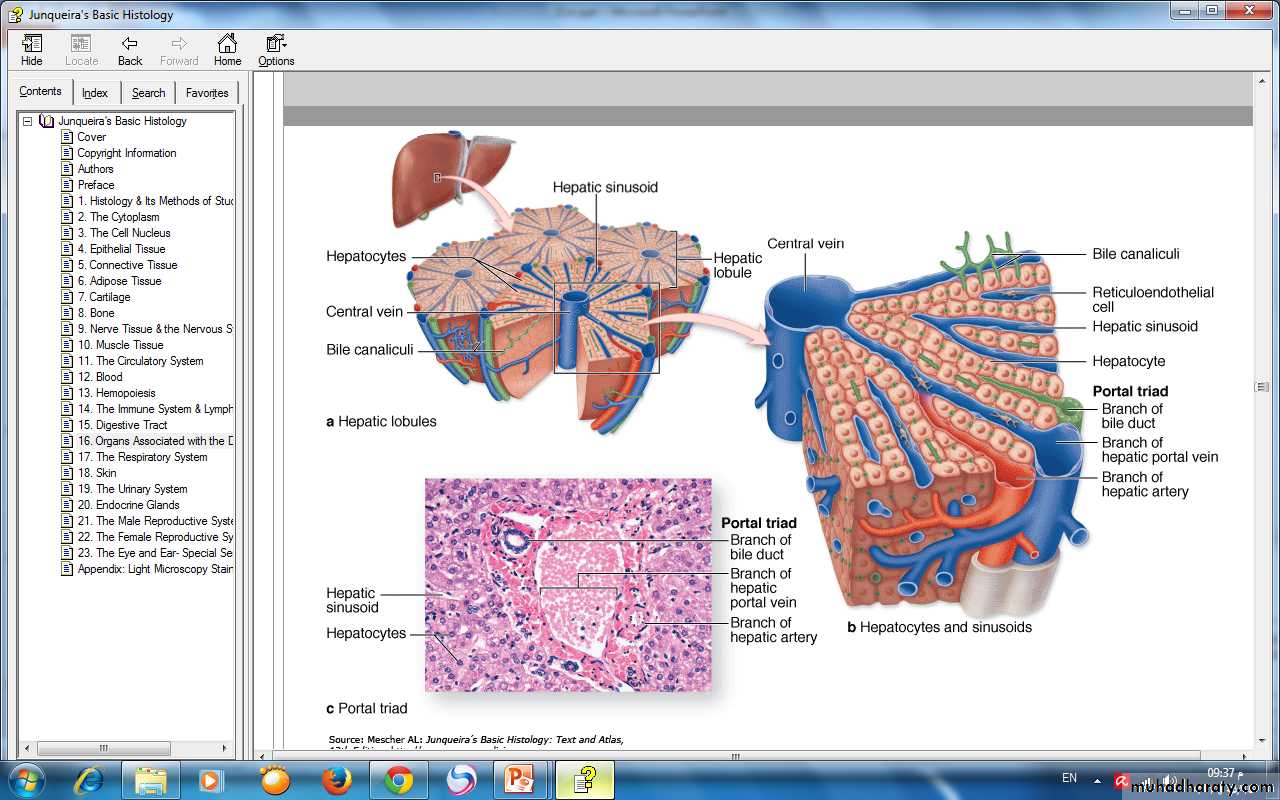Screen dimensions: 1280x800
Task: Launch Internet Explorer from the taskbar
Action: pos(89,779)
